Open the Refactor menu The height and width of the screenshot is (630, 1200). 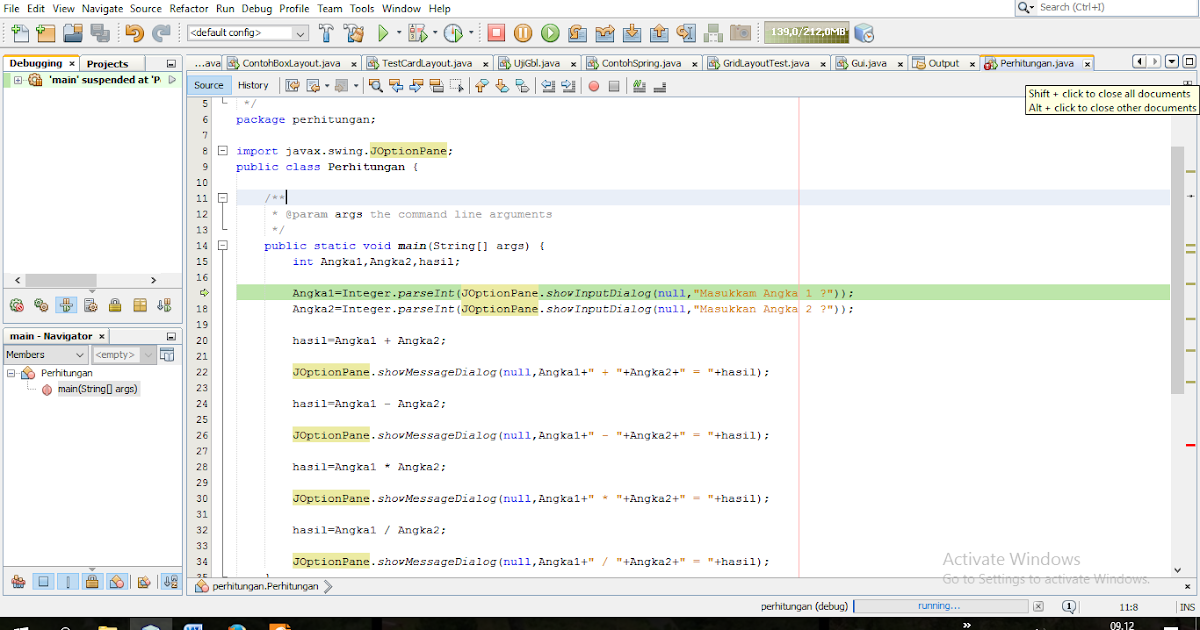point(189,8)
